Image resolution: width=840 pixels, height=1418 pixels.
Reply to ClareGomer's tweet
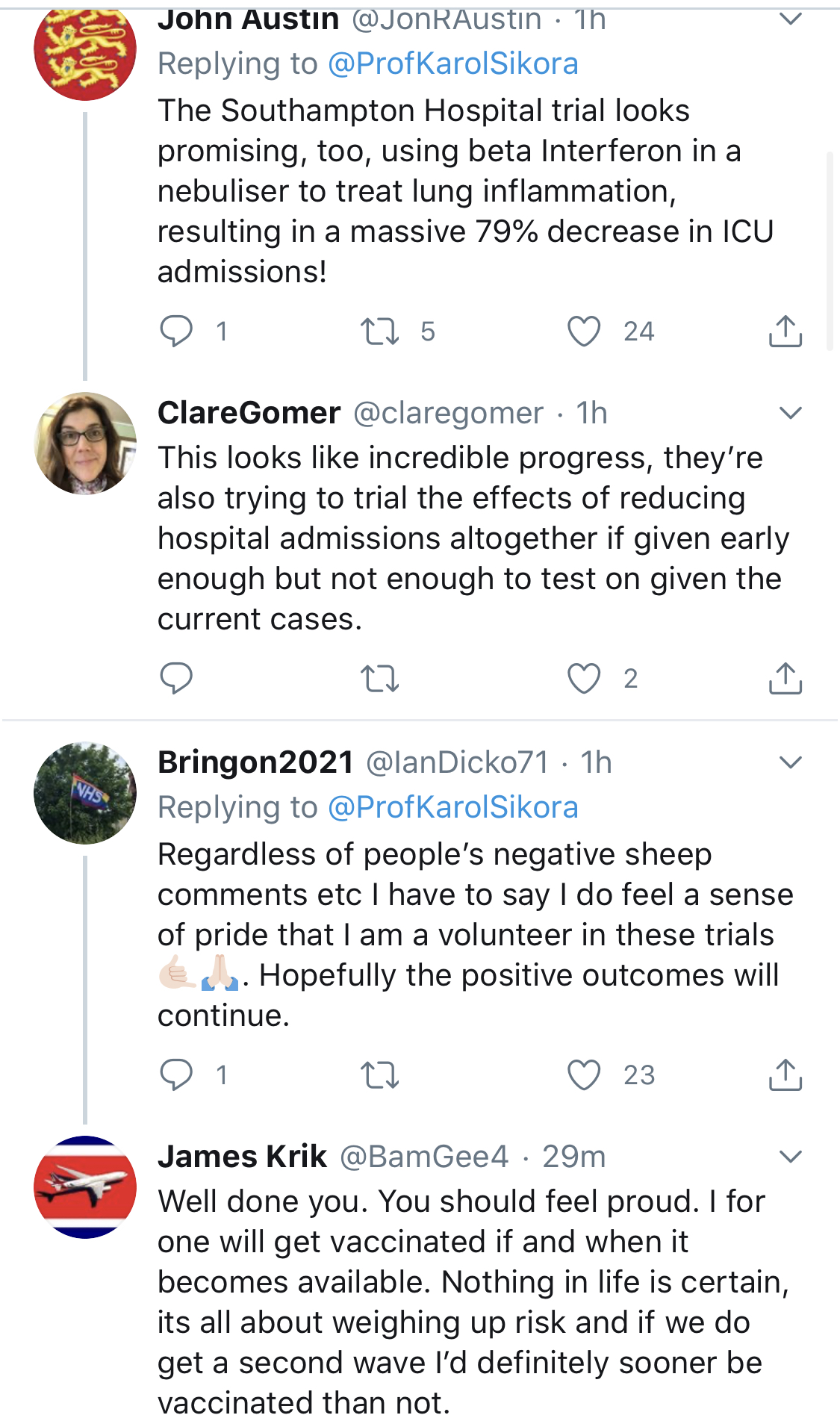tap(176, 678)
